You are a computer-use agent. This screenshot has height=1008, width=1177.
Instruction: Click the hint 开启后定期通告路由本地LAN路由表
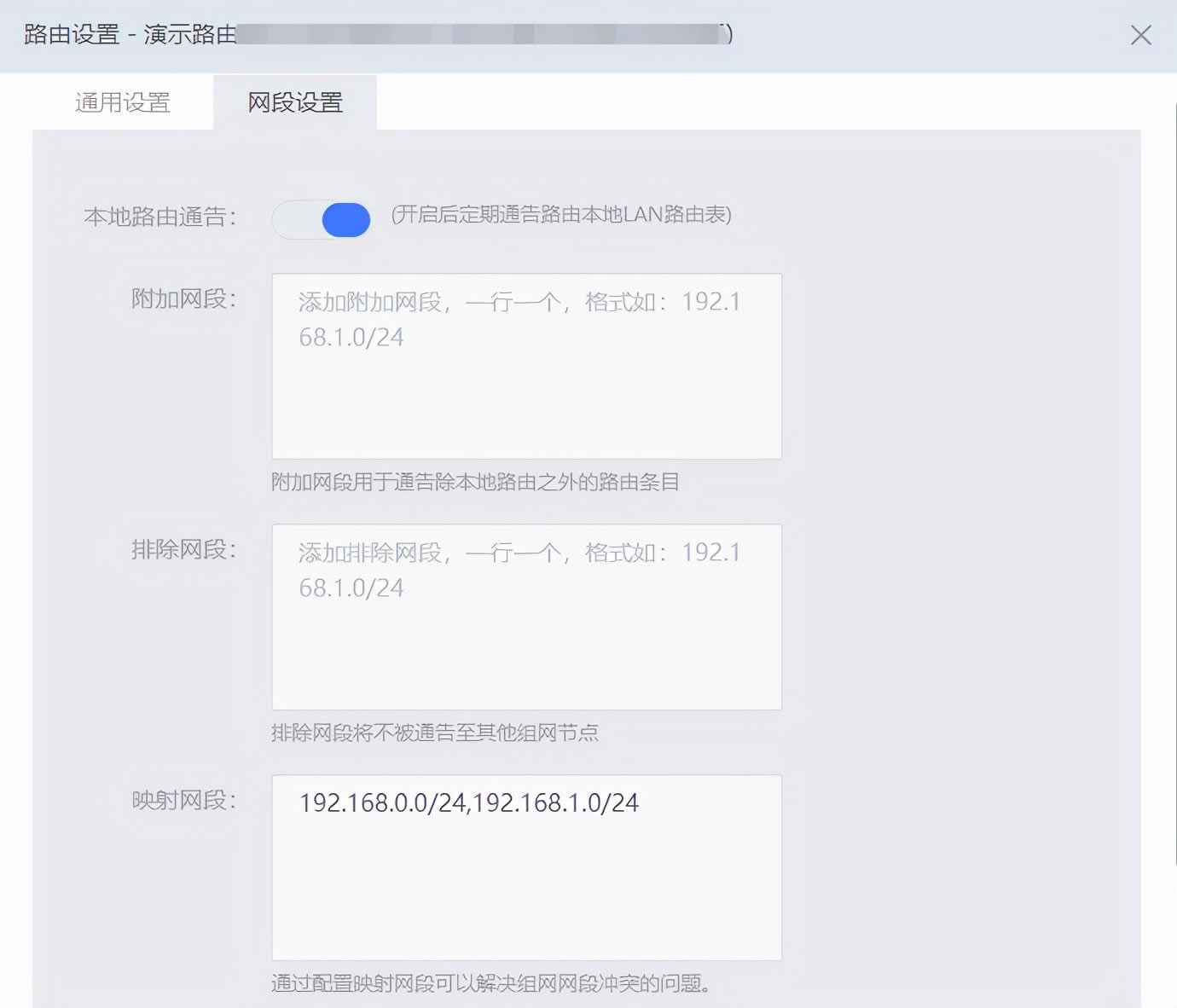pyautogui.click(x=561, y=214)
